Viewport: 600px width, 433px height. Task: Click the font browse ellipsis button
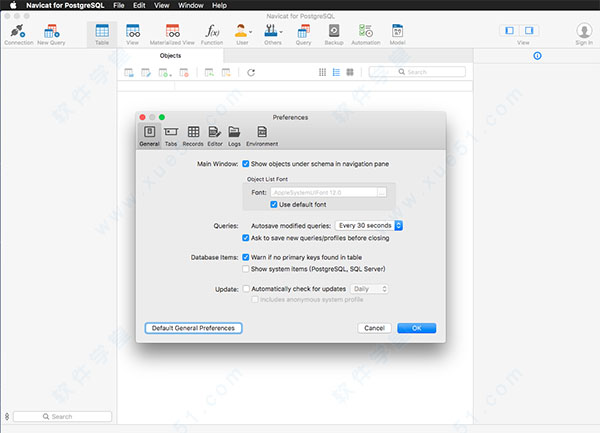[382, 192]
